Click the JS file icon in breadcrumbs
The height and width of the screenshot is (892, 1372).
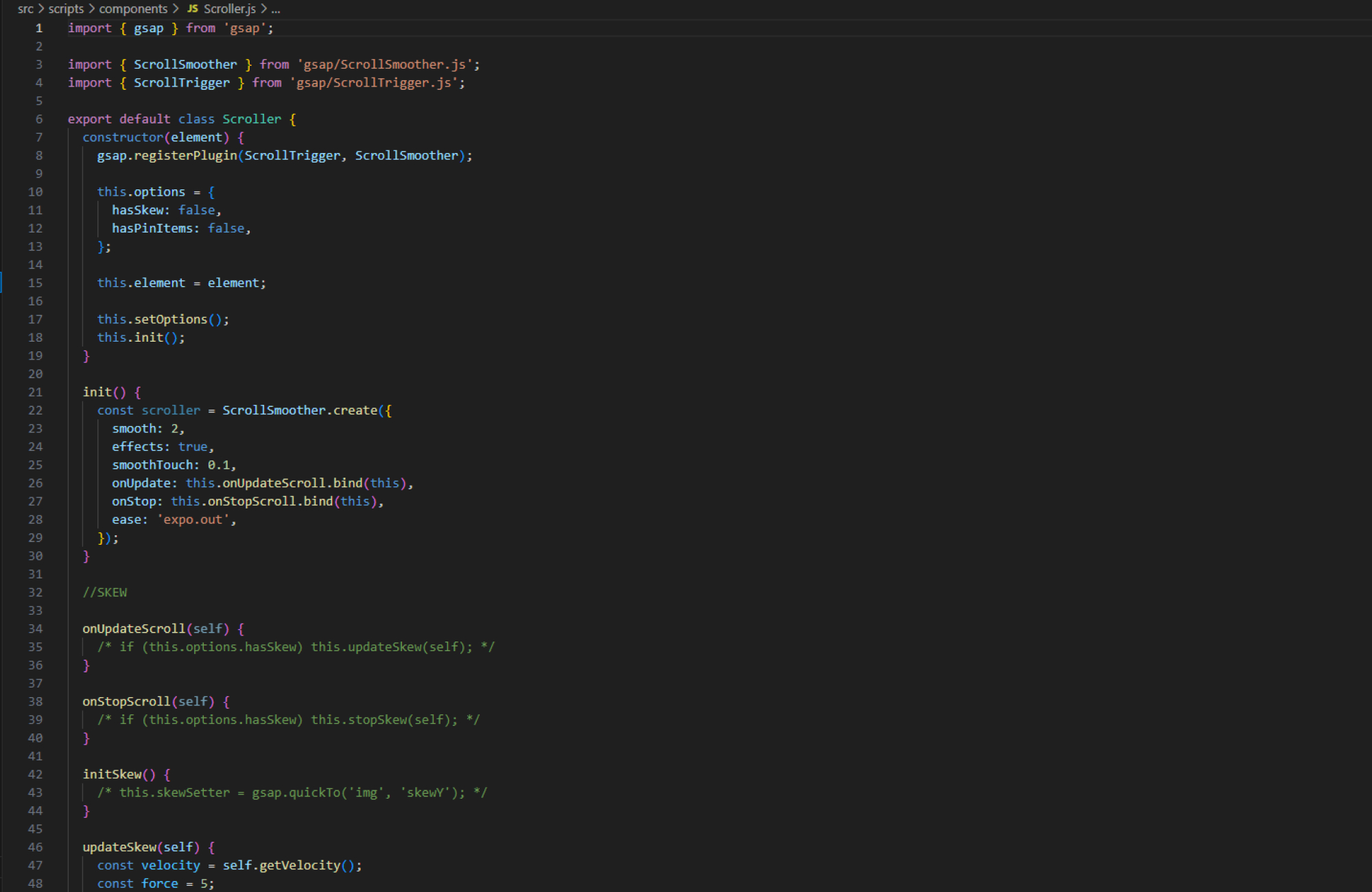(193, 9)
